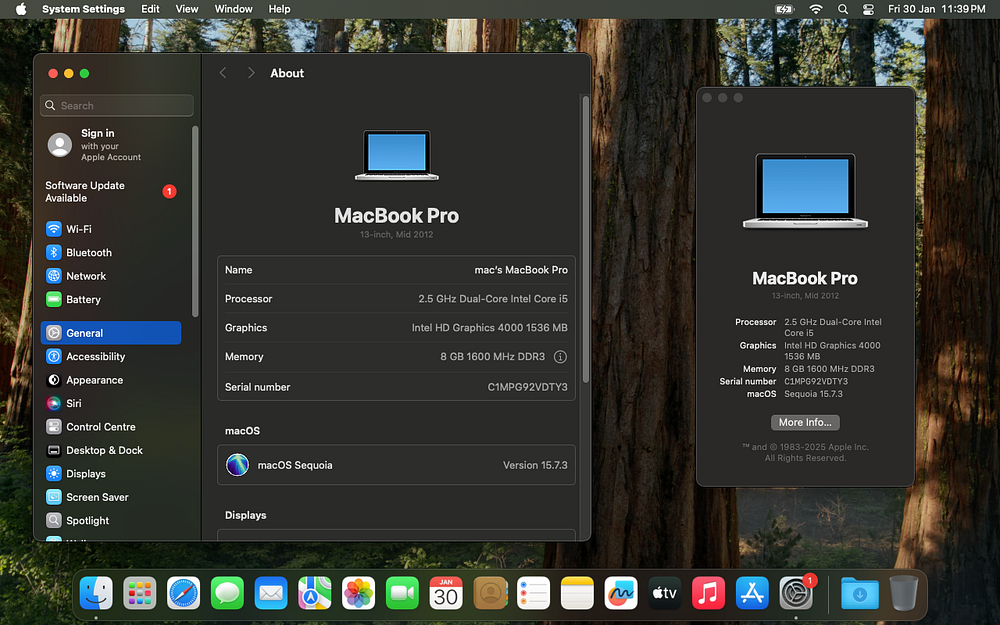Open the View menu
Screen dimensions: 1000x625
pos(187,9)
